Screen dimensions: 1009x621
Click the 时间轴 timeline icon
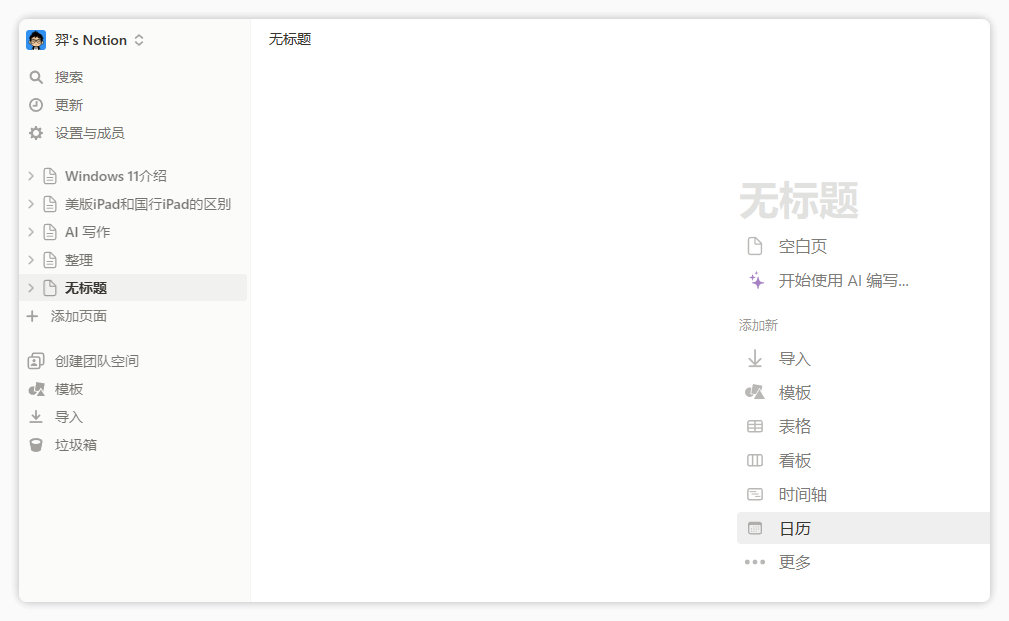coord(755,494)
